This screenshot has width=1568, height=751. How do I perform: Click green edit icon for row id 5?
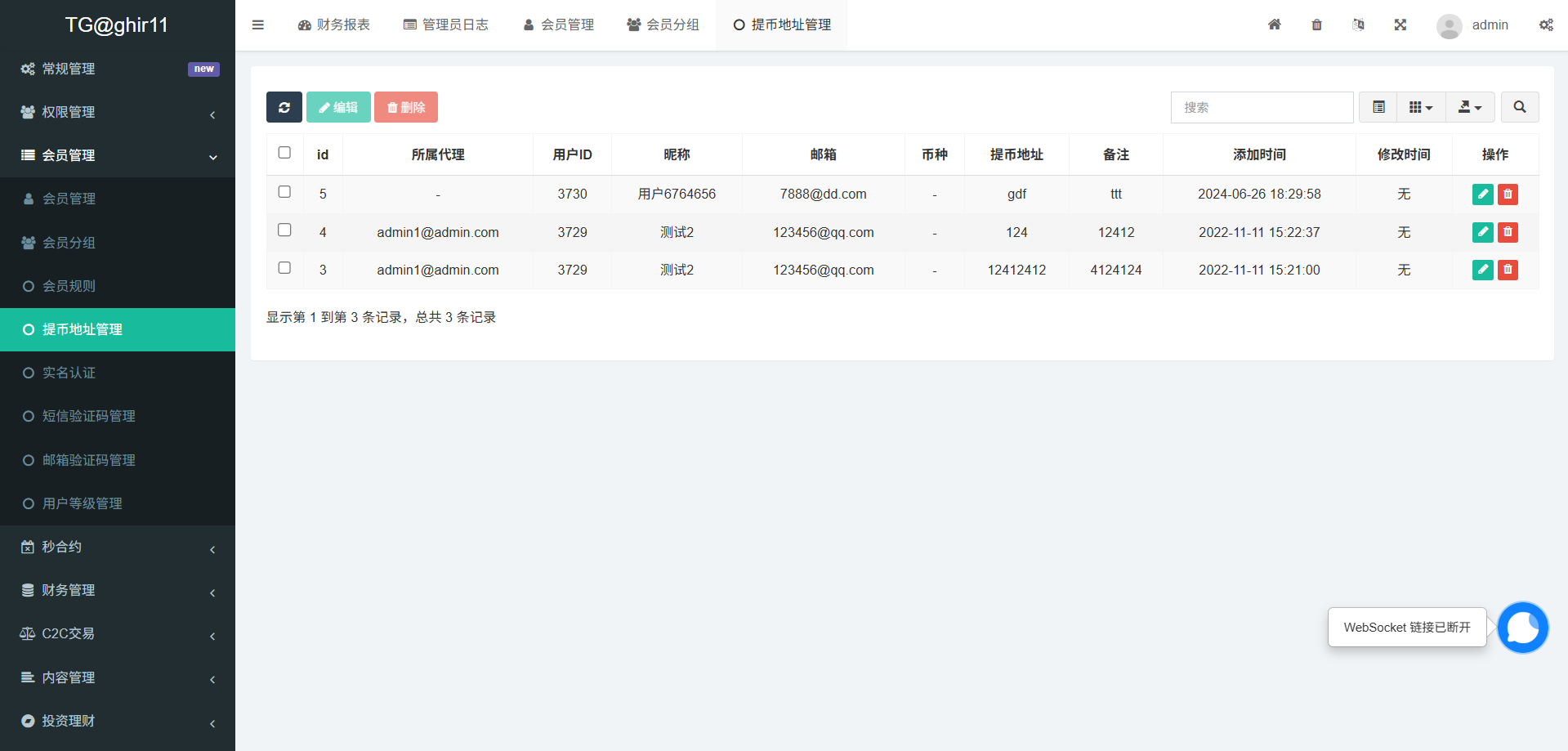click(1482, 194)
